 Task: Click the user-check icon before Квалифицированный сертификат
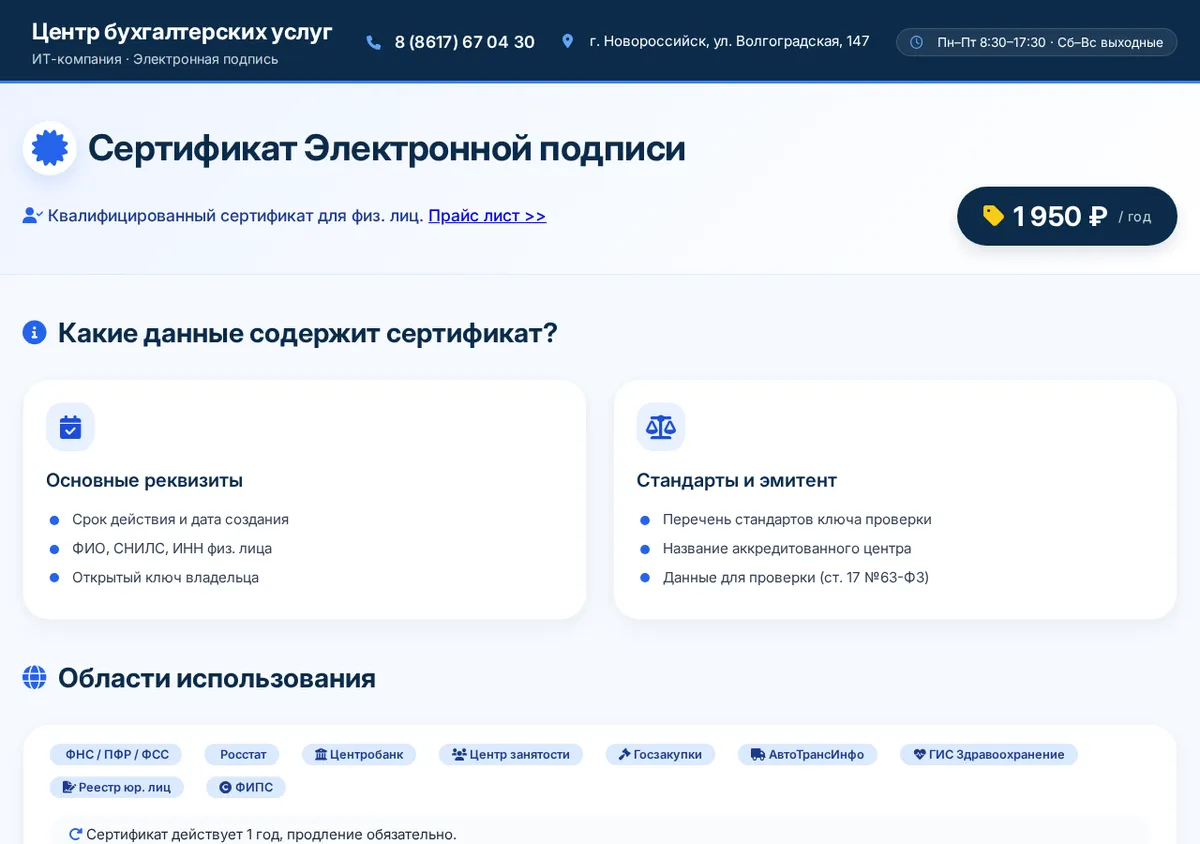click(32, 216)
